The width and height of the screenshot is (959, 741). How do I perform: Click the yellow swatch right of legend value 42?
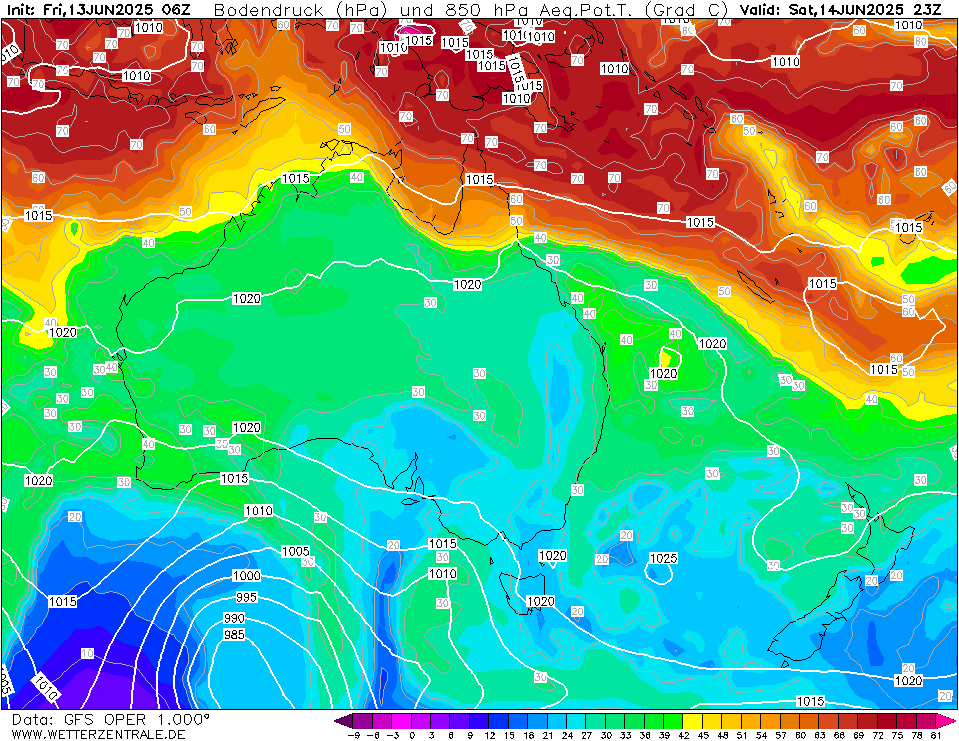[692, 720]
